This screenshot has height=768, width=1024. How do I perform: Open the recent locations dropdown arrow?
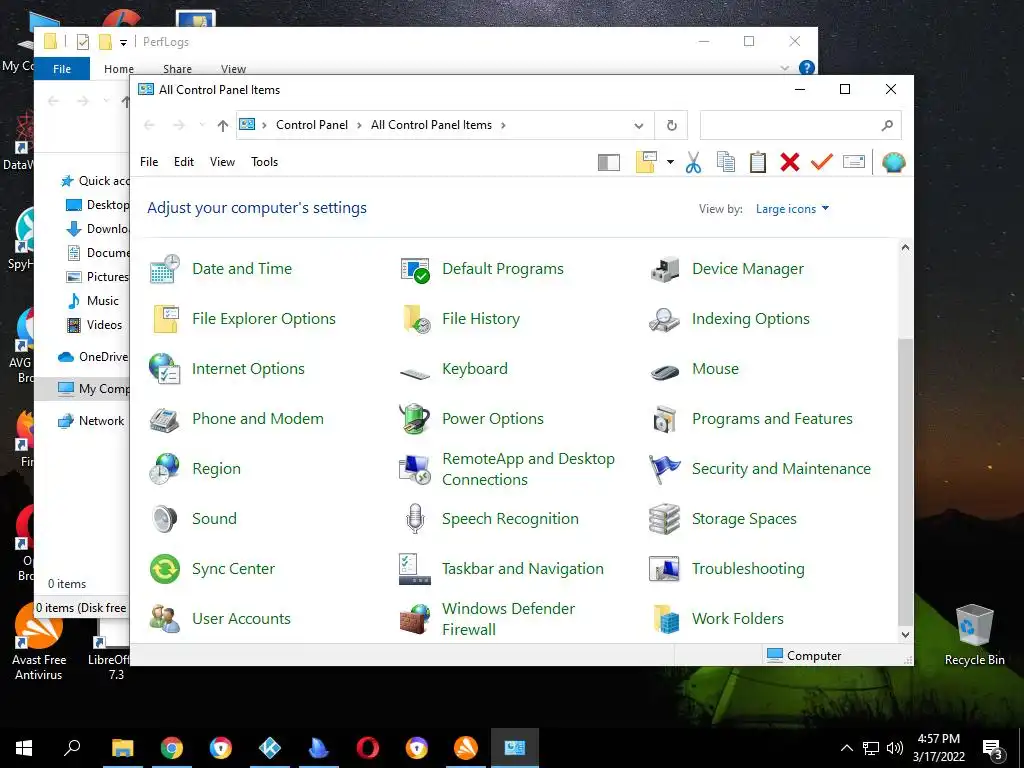pos(202,125)
